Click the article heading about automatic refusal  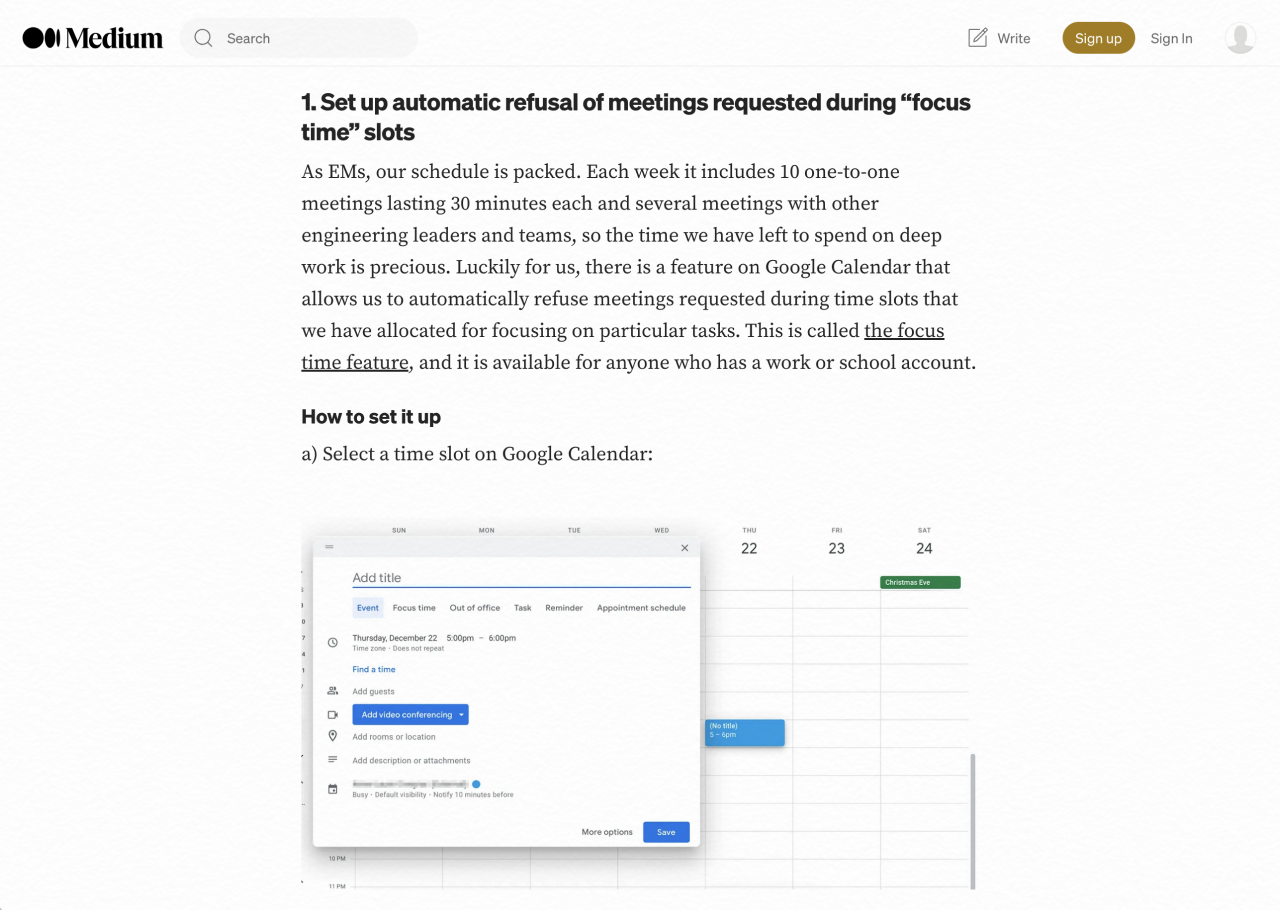pyautogui.click(x=636, y=116)
